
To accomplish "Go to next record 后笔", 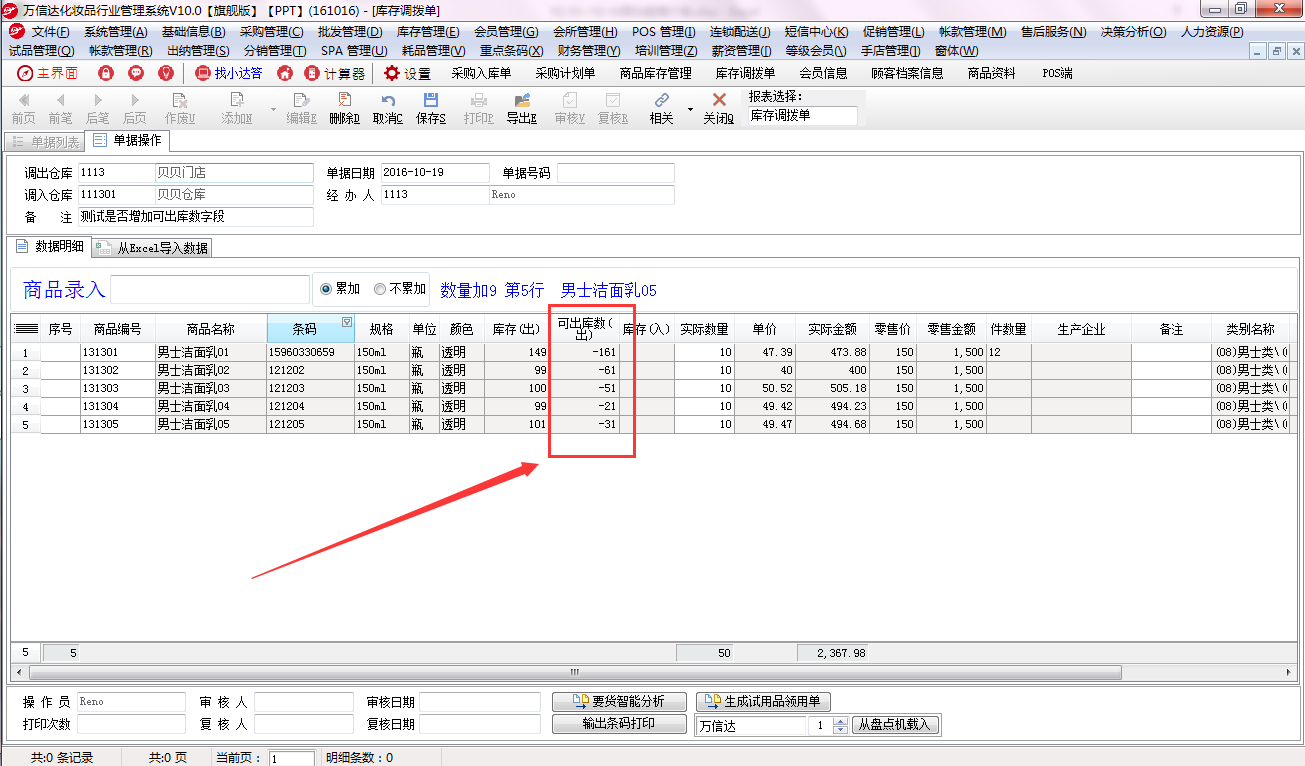I will coord(97,108).
